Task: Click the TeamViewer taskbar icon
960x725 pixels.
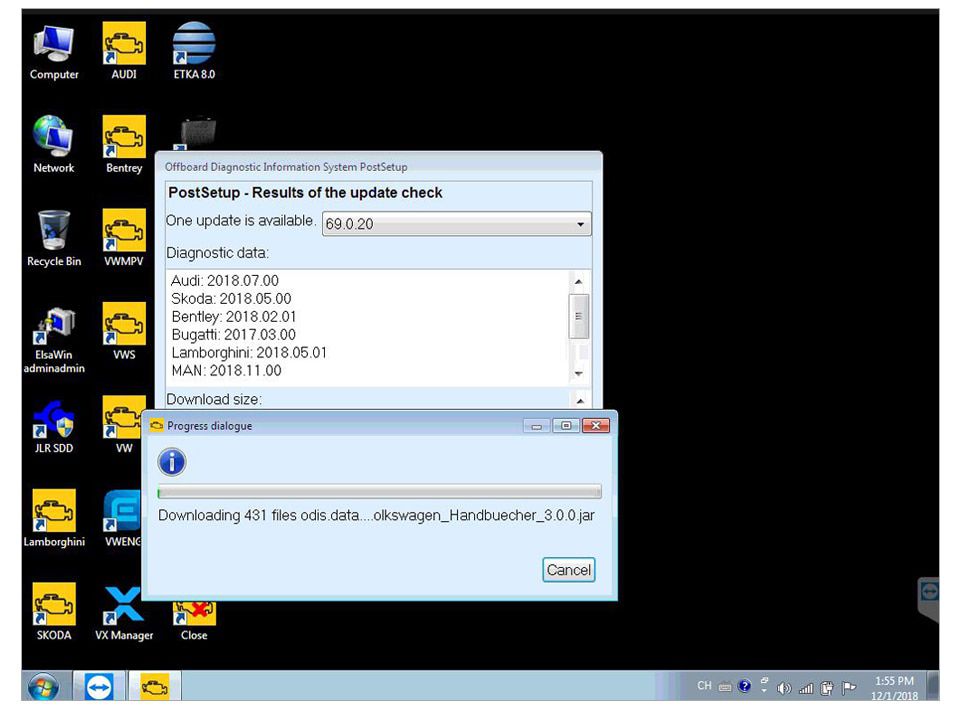Action: click(99, 686)
